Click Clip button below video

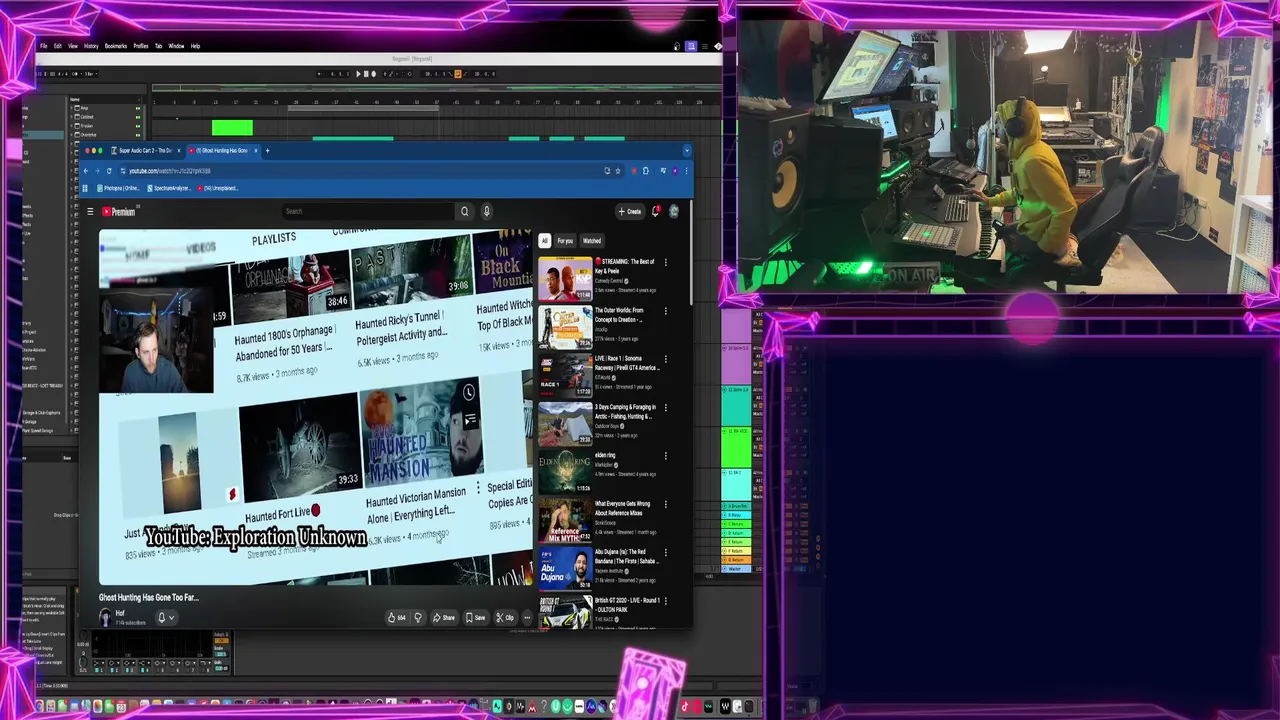tap(505, 617)
